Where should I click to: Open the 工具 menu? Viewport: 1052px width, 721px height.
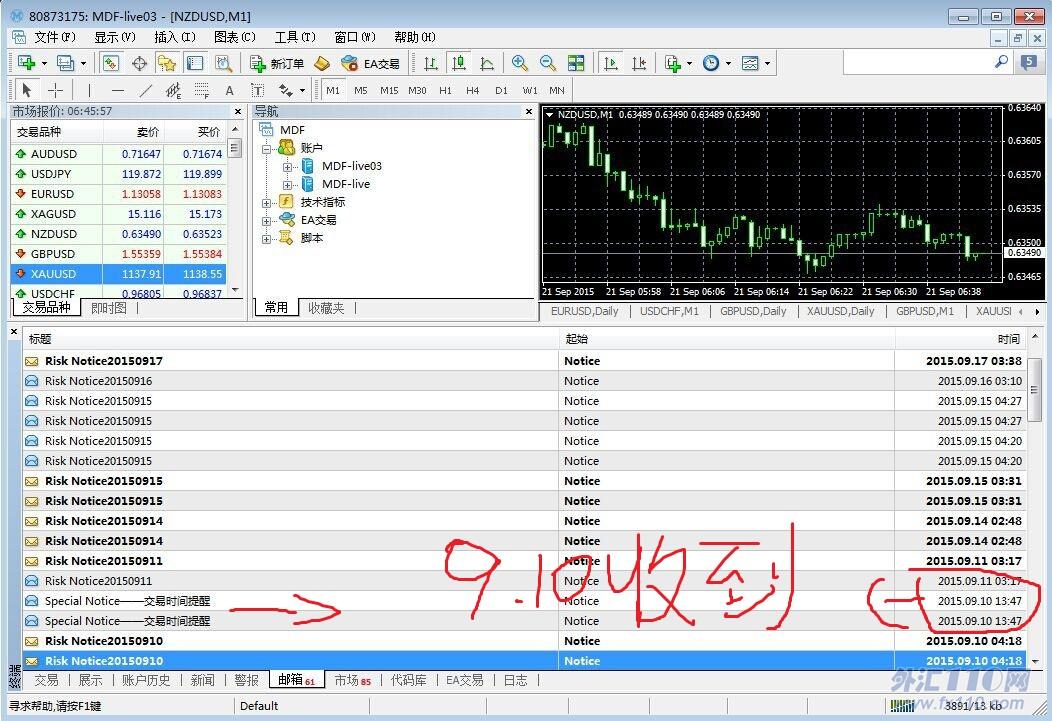(295, 37)
